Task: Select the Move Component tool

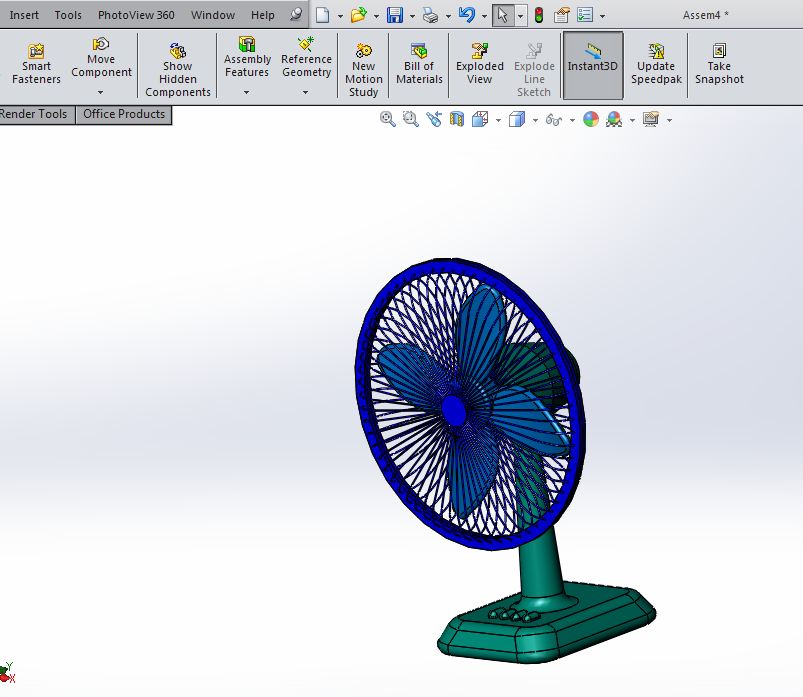Action: (101, 57)
